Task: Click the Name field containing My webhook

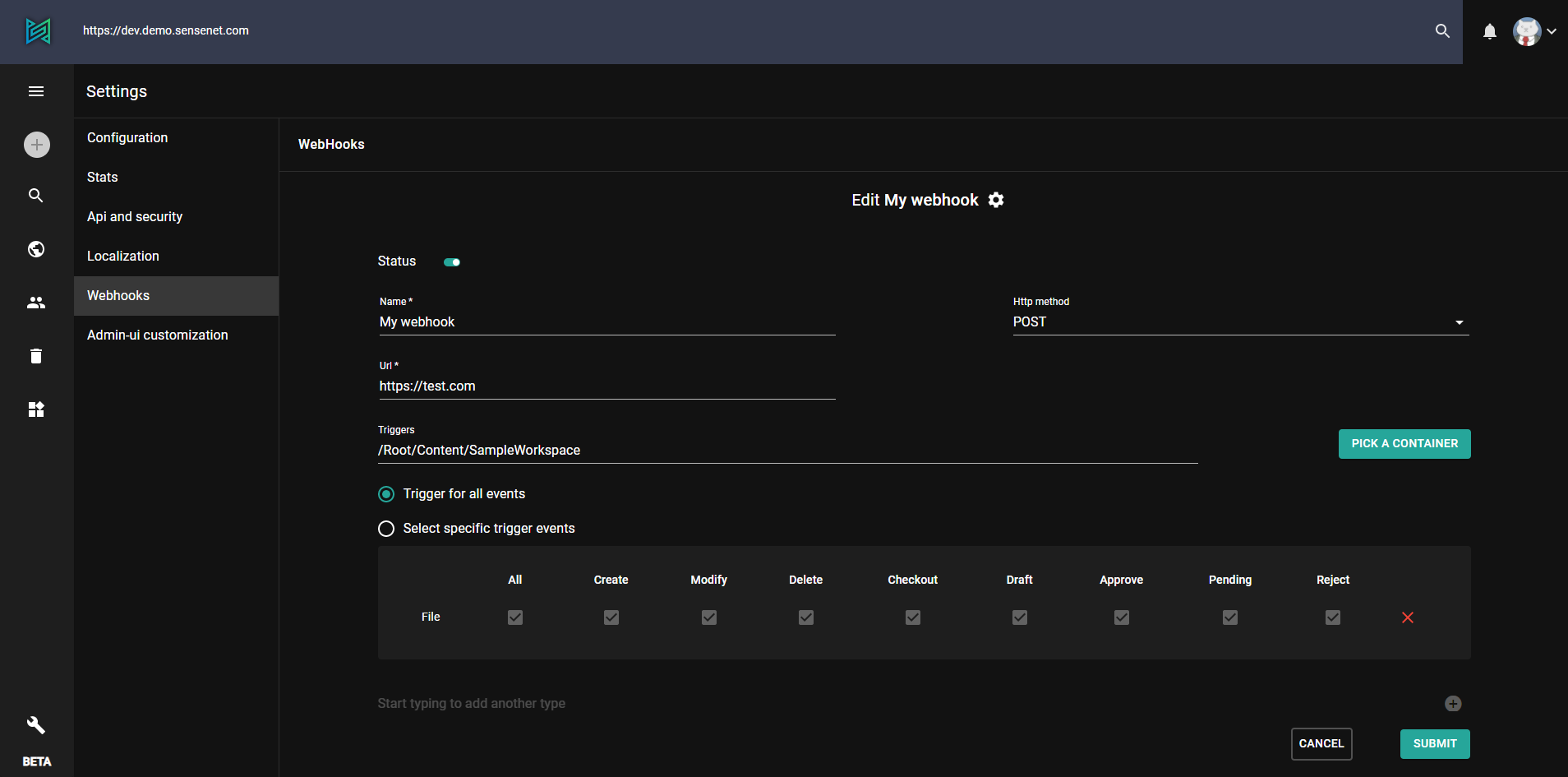Action: coord(607,322)
